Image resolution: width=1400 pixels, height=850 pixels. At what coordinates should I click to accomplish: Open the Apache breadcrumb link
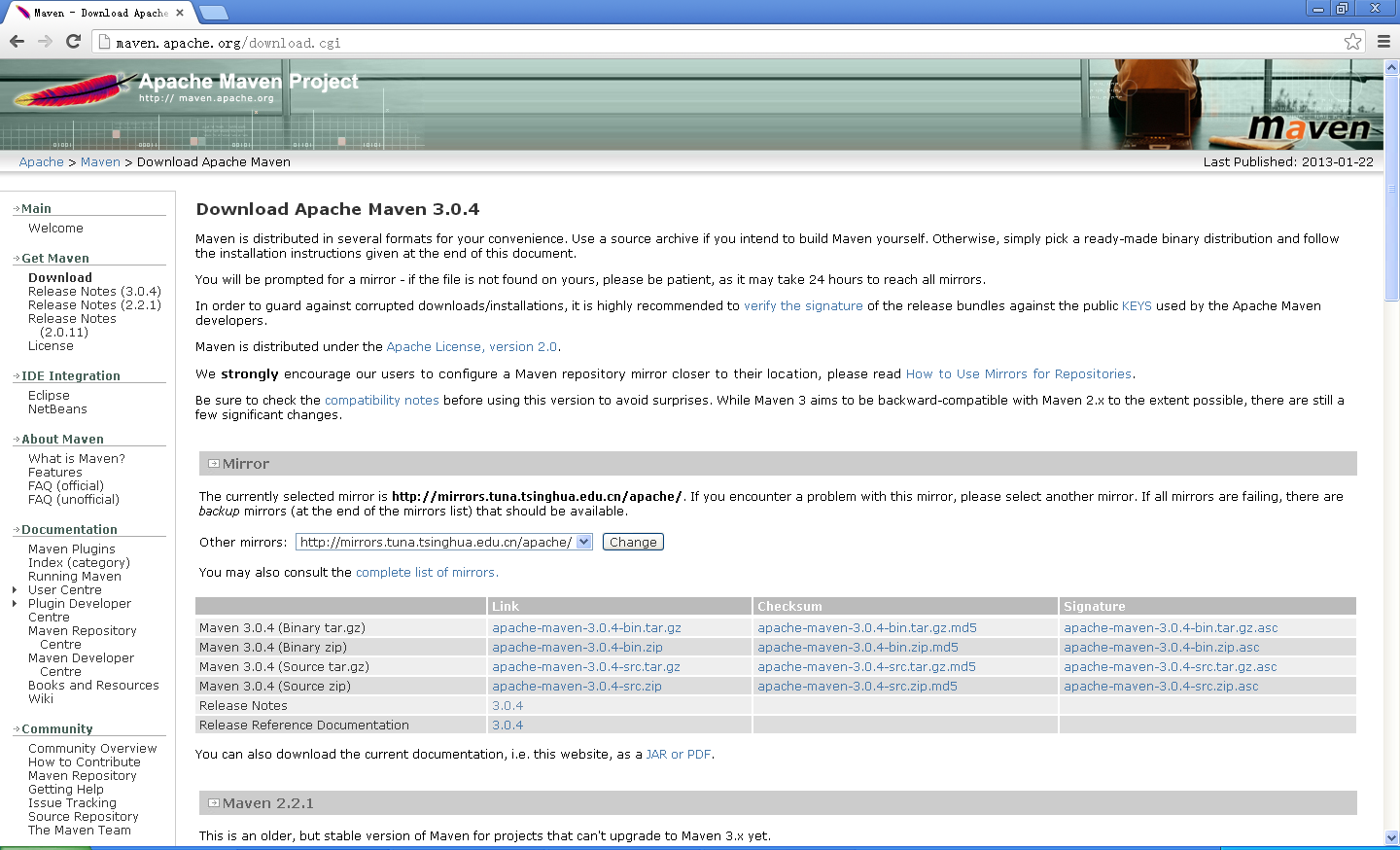[x=42, y=162]
